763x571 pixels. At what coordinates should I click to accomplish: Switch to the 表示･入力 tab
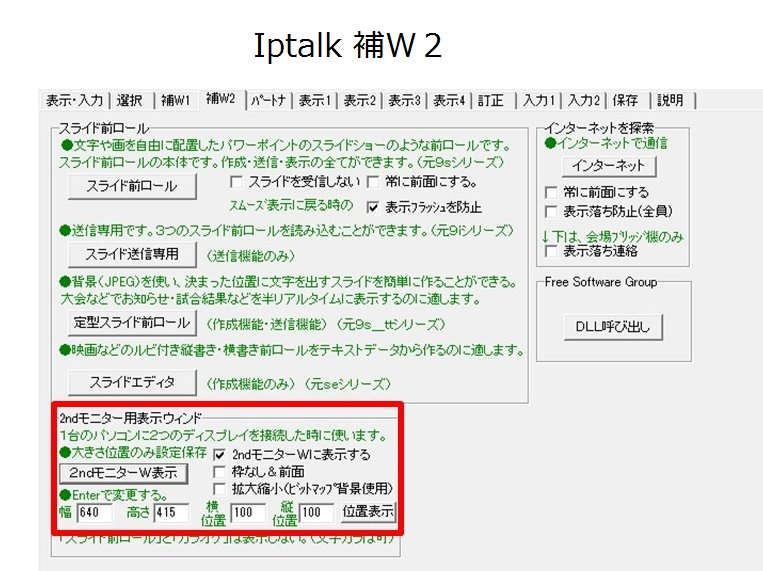click(74, 100)
